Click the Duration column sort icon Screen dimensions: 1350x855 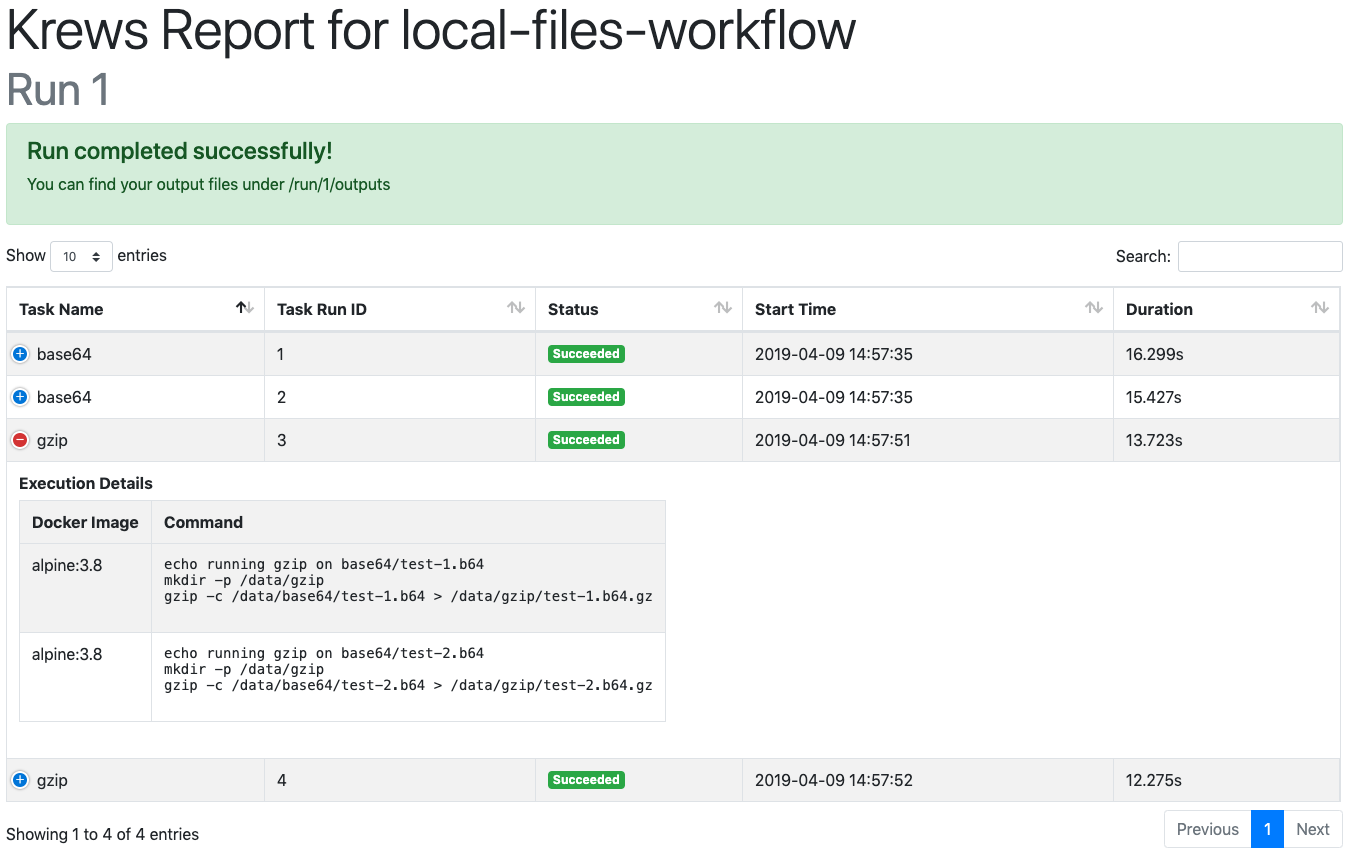[1320, 309]
